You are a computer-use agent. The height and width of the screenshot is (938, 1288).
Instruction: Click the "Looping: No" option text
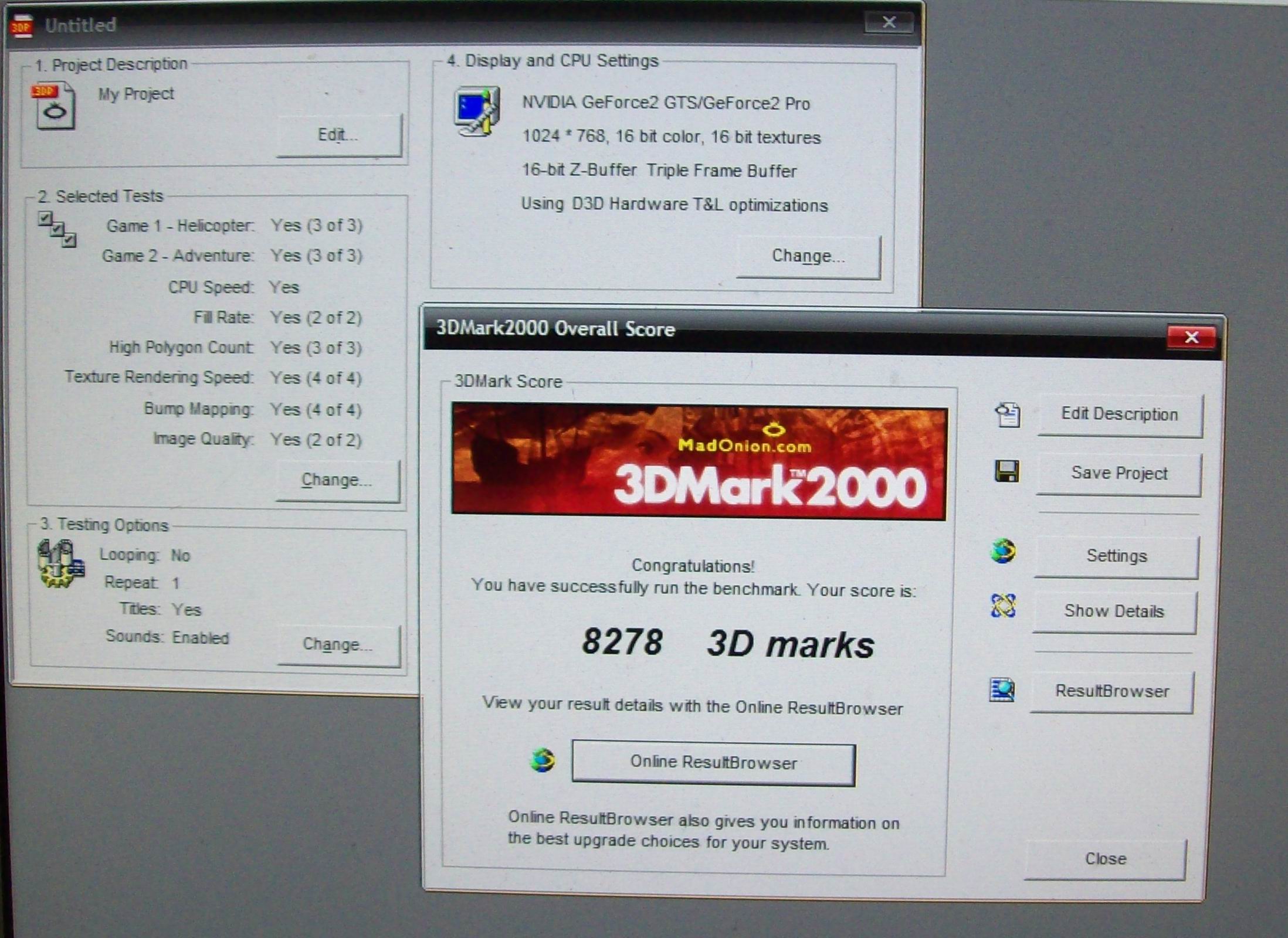[145, 555]
